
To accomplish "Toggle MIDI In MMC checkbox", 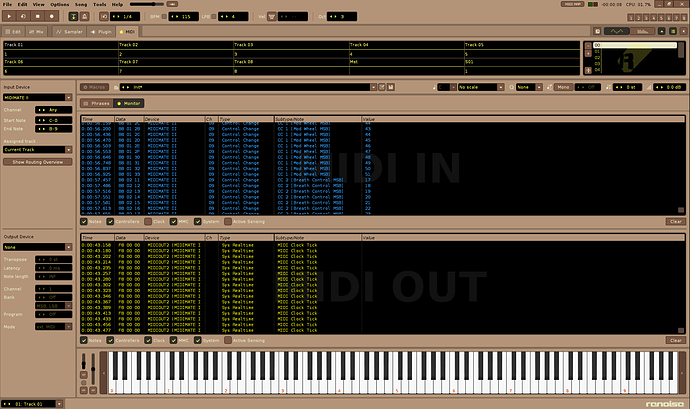I will [173, 221].
